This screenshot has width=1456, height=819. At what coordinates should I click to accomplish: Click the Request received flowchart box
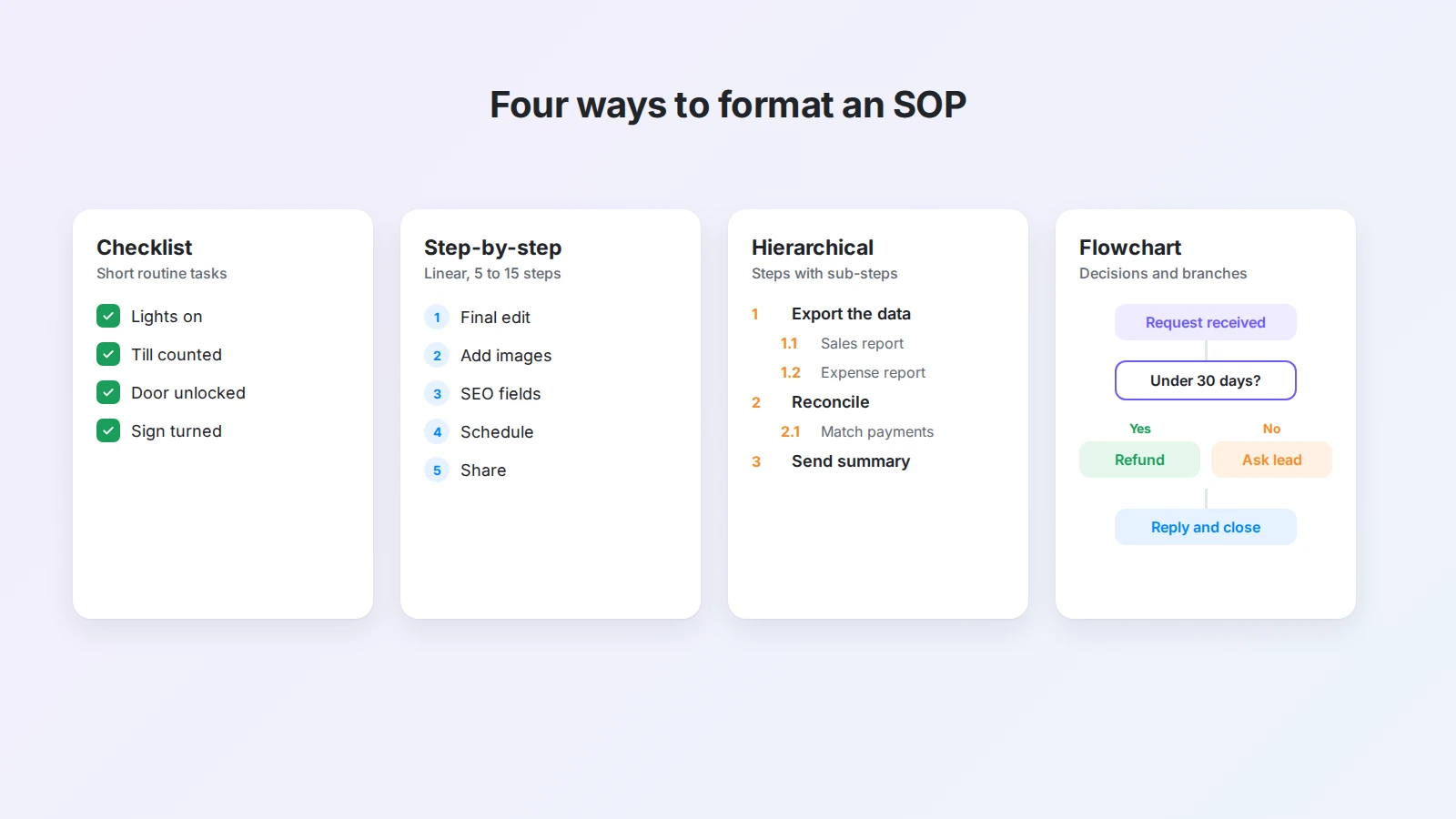click(x=1206, y=322)
